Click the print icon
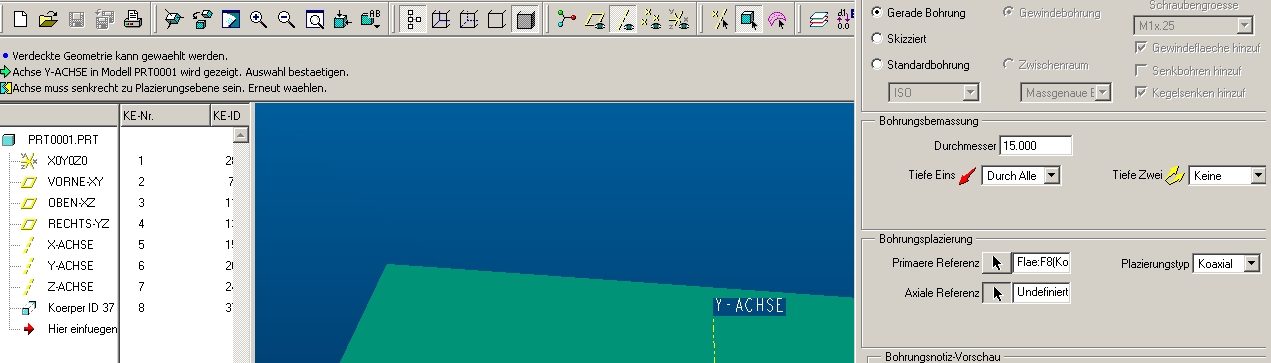 (132, 18)
